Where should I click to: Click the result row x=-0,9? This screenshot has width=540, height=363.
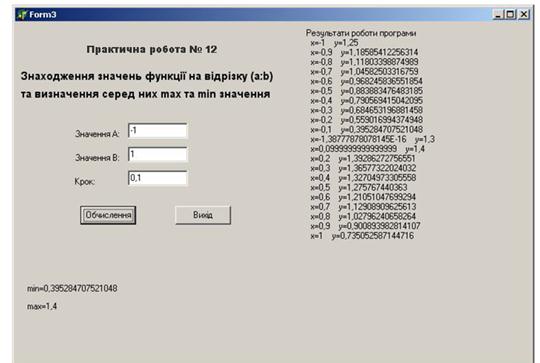point(364,52)
